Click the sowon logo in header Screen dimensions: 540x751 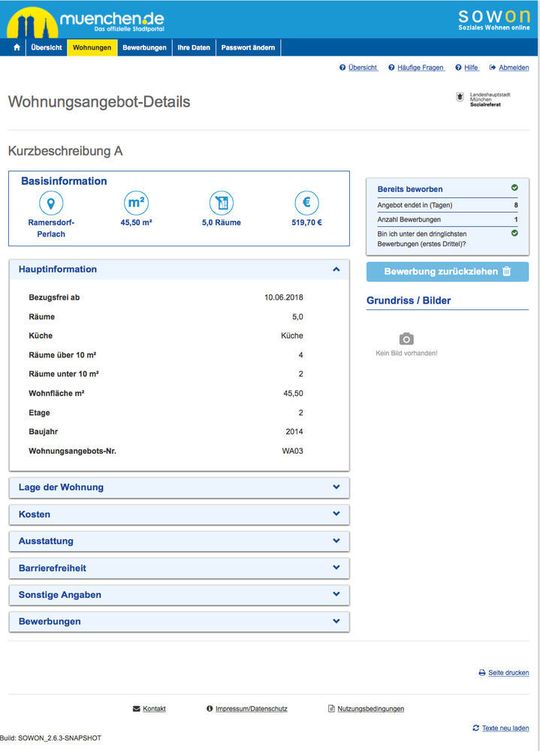click(494, 20)
